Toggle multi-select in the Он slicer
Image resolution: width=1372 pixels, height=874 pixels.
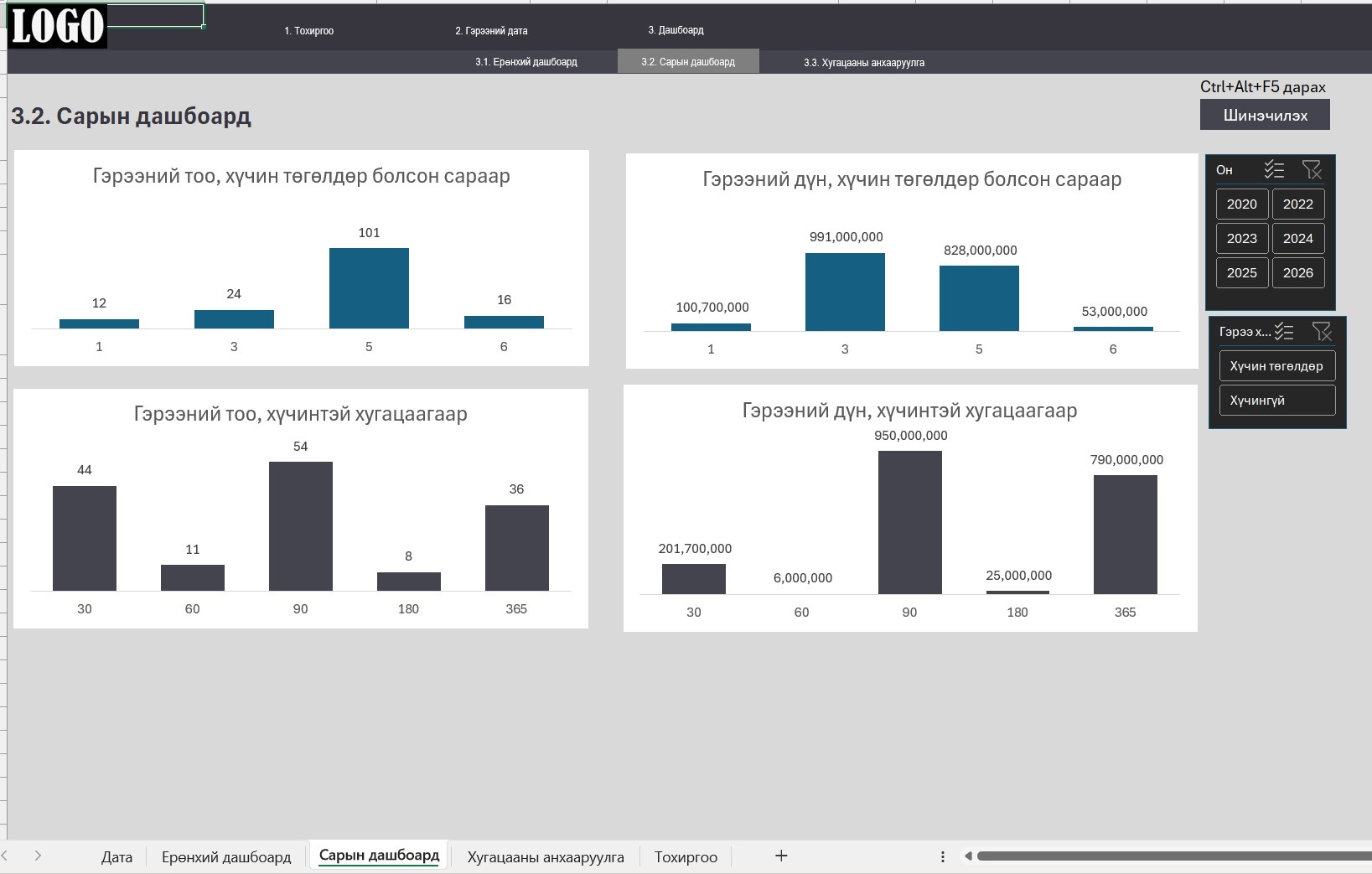pos(1274,170)
